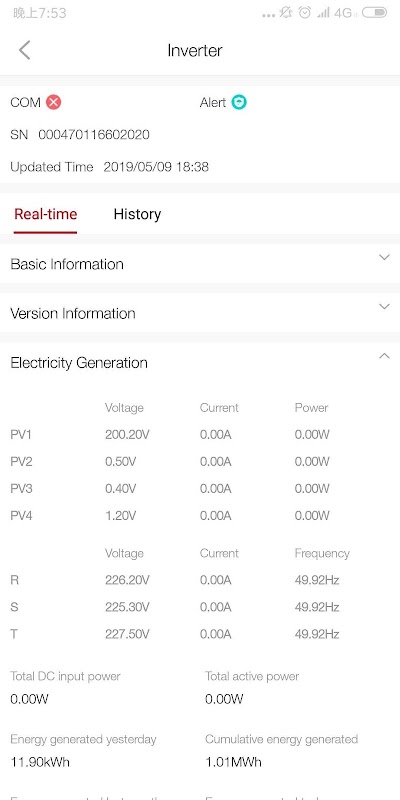Tap the three dots status icon
The width and height of the screenshot is (400, 800).
click(268, 15)
